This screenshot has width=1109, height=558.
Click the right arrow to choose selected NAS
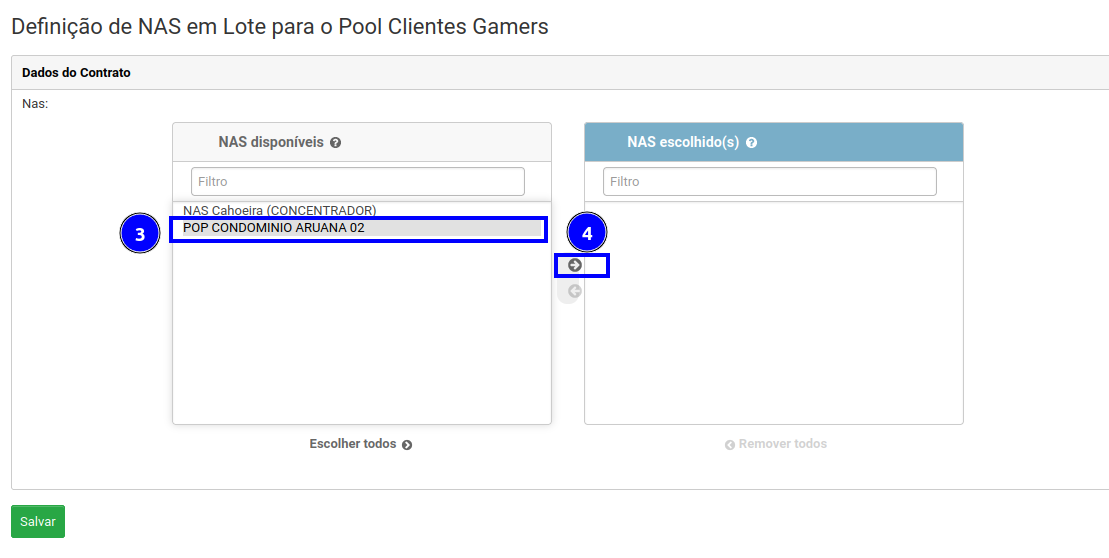coord(575,265)
